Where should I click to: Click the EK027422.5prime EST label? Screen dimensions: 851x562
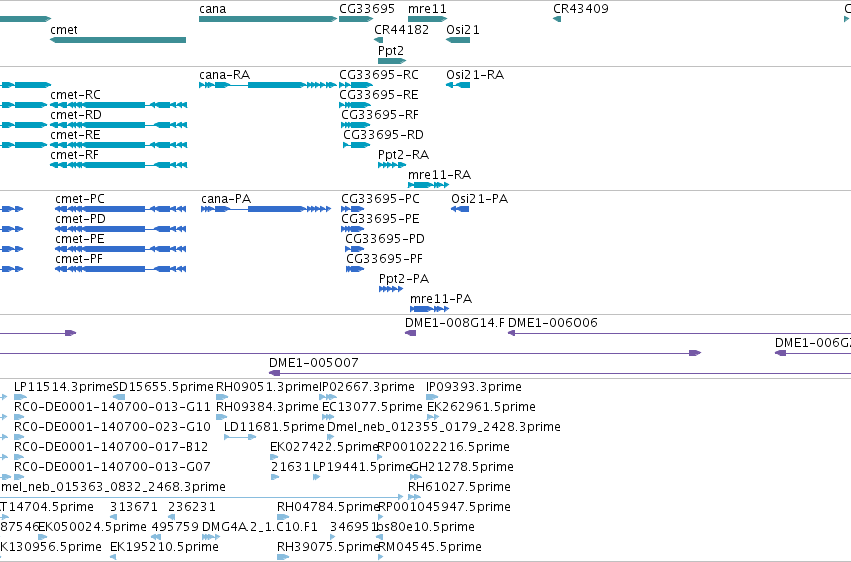coord(324,448)
